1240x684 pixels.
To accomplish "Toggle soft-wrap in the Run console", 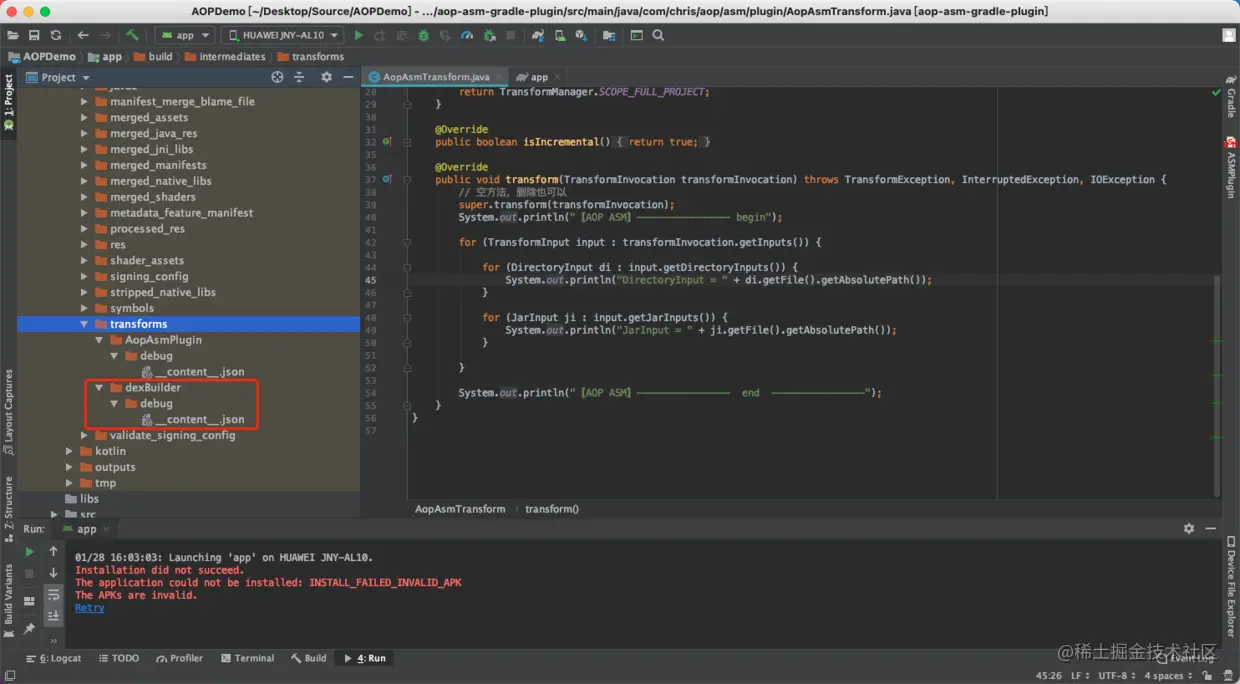I will (x=54, y=595).
